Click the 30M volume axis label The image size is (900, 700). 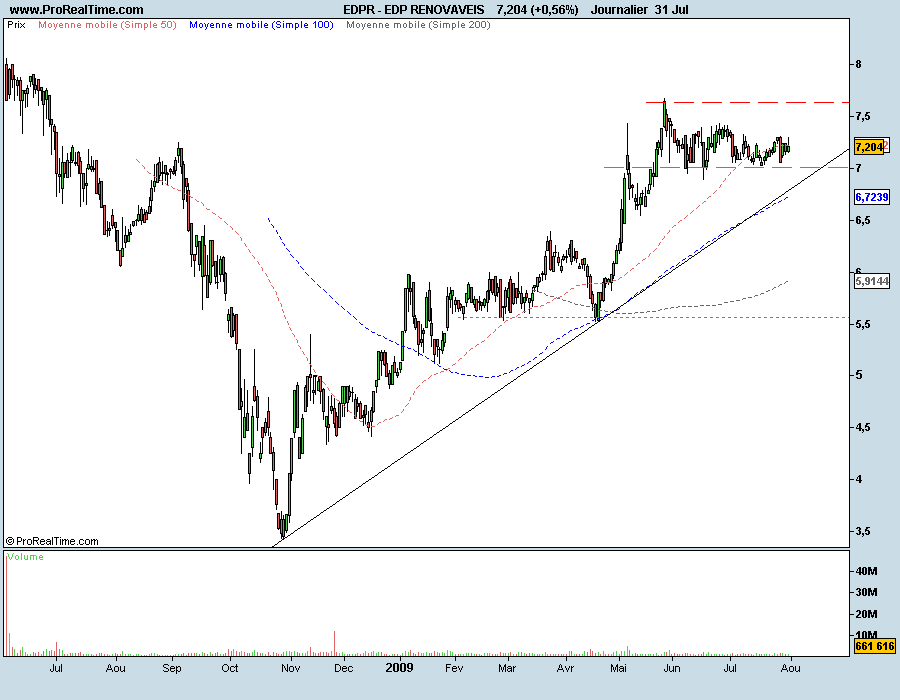(x=867, y=592)
